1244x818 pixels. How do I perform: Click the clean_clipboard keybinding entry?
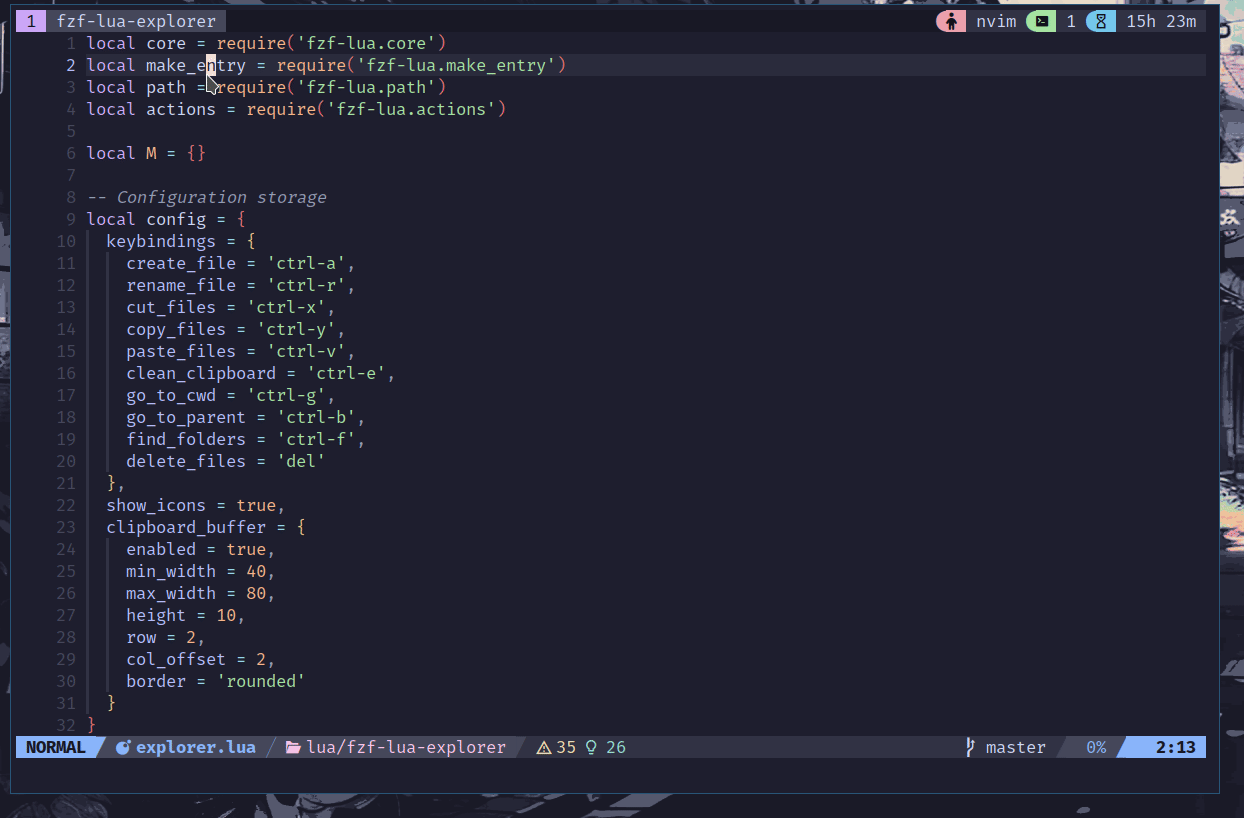click(261, 373)
